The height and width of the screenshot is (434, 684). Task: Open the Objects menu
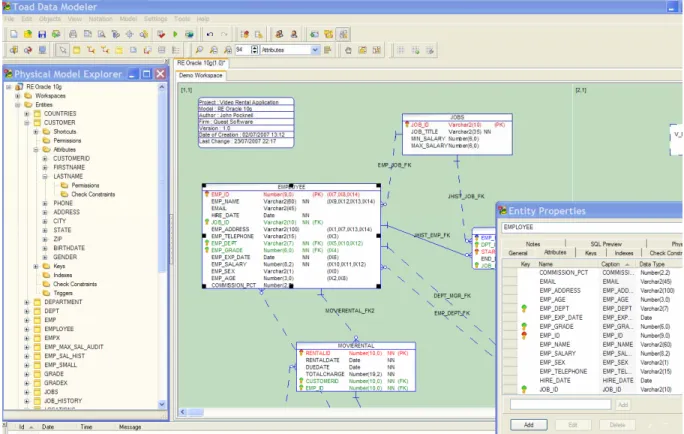50,19
